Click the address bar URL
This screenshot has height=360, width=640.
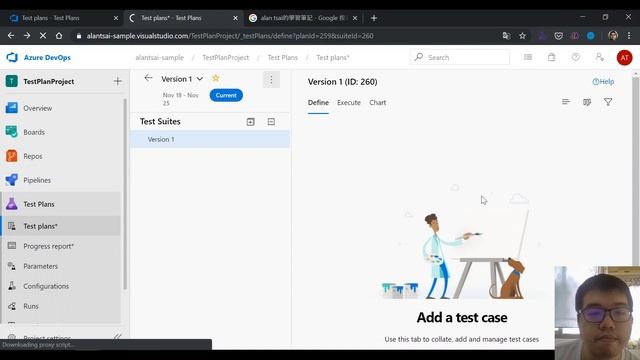coord(230,36)
